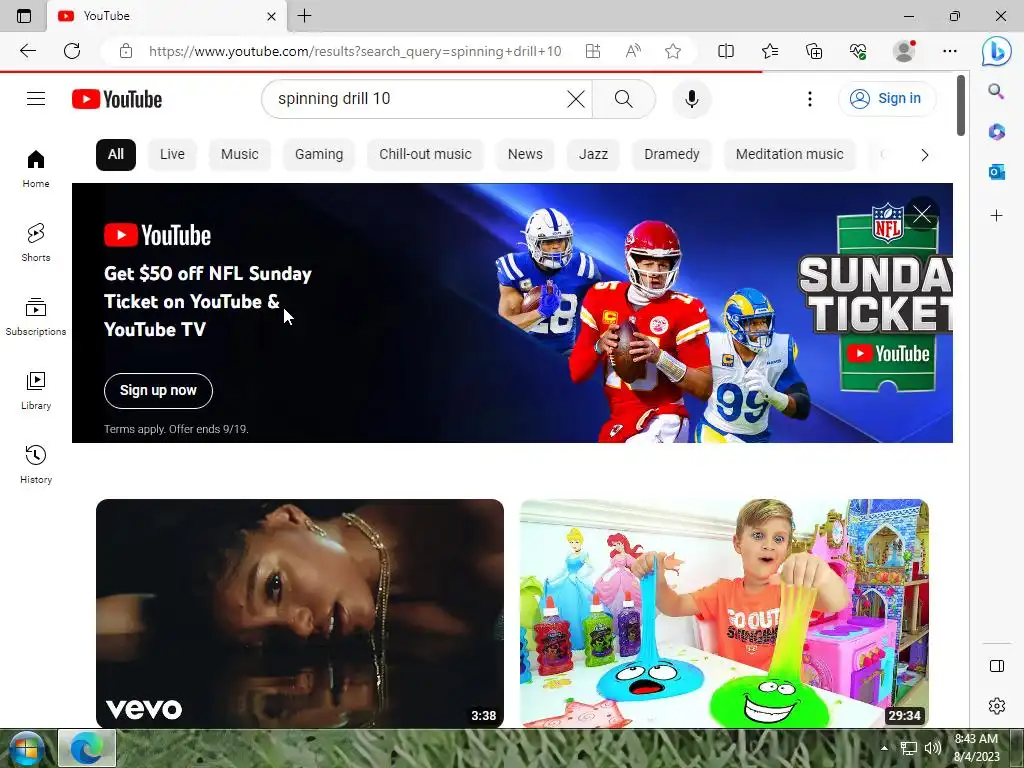Open Microsoft 365 sidebar icon
The height and width of the screenshot is (768, 1024).
pyautogui.click(x=996, y=132)
